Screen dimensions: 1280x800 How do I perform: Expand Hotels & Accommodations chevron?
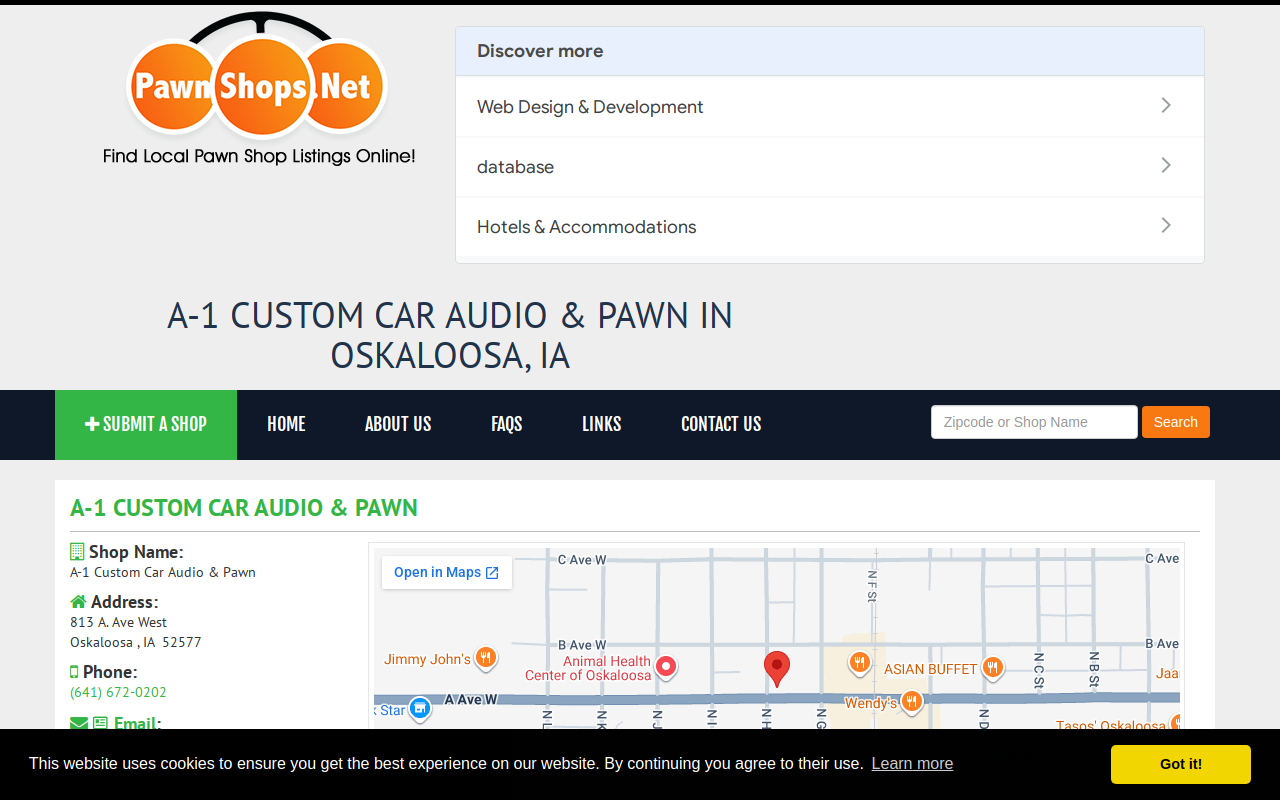click(1166, 225)
